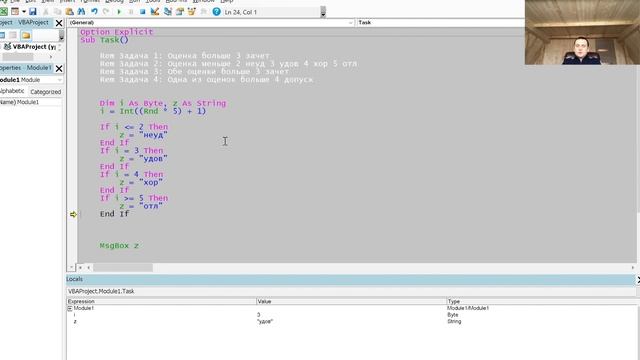
Task: Collapse the Module1 node in Locals
Action: point(69,308)
